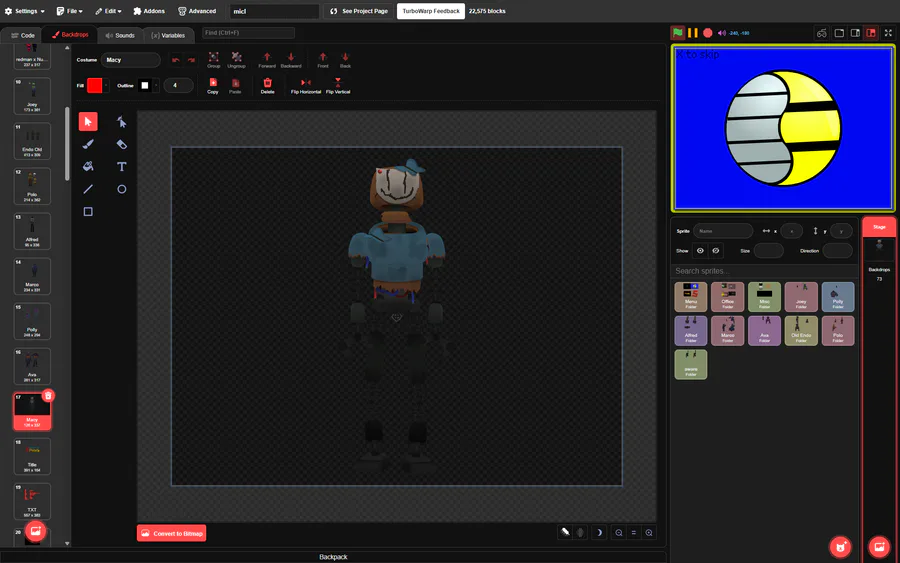Bring selection to Front
900x563 pixels.
[x=323, y=60]
